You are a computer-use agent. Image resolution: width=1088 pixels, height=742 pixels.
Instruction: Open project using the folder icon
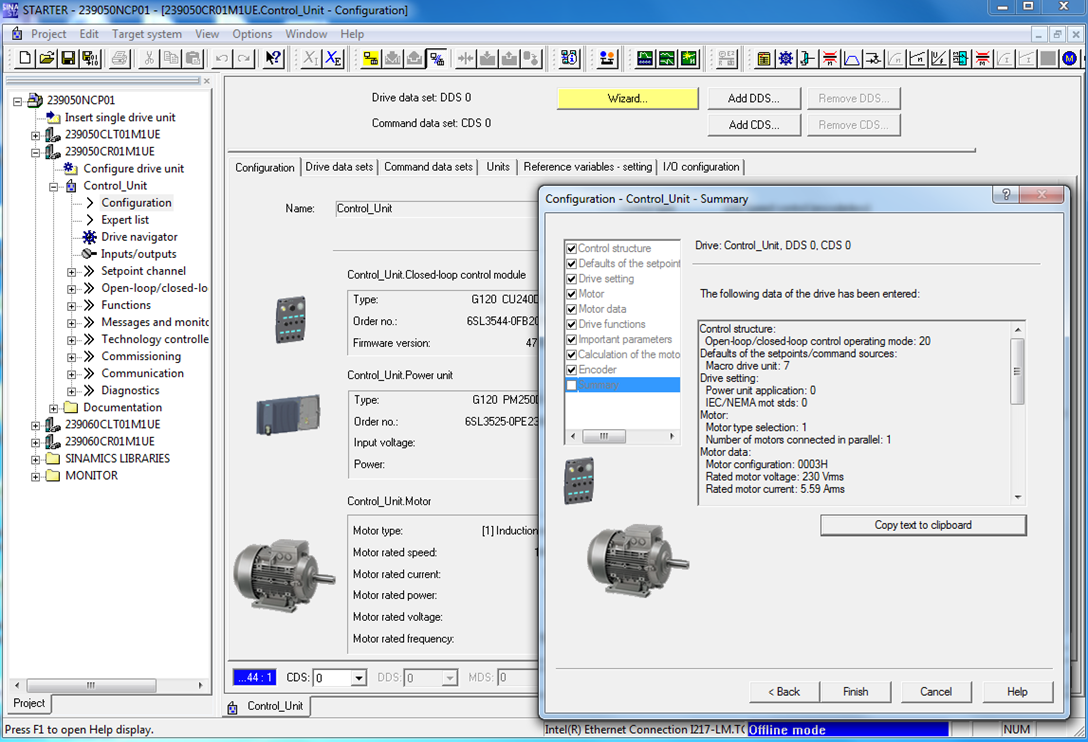coord(47,59)
